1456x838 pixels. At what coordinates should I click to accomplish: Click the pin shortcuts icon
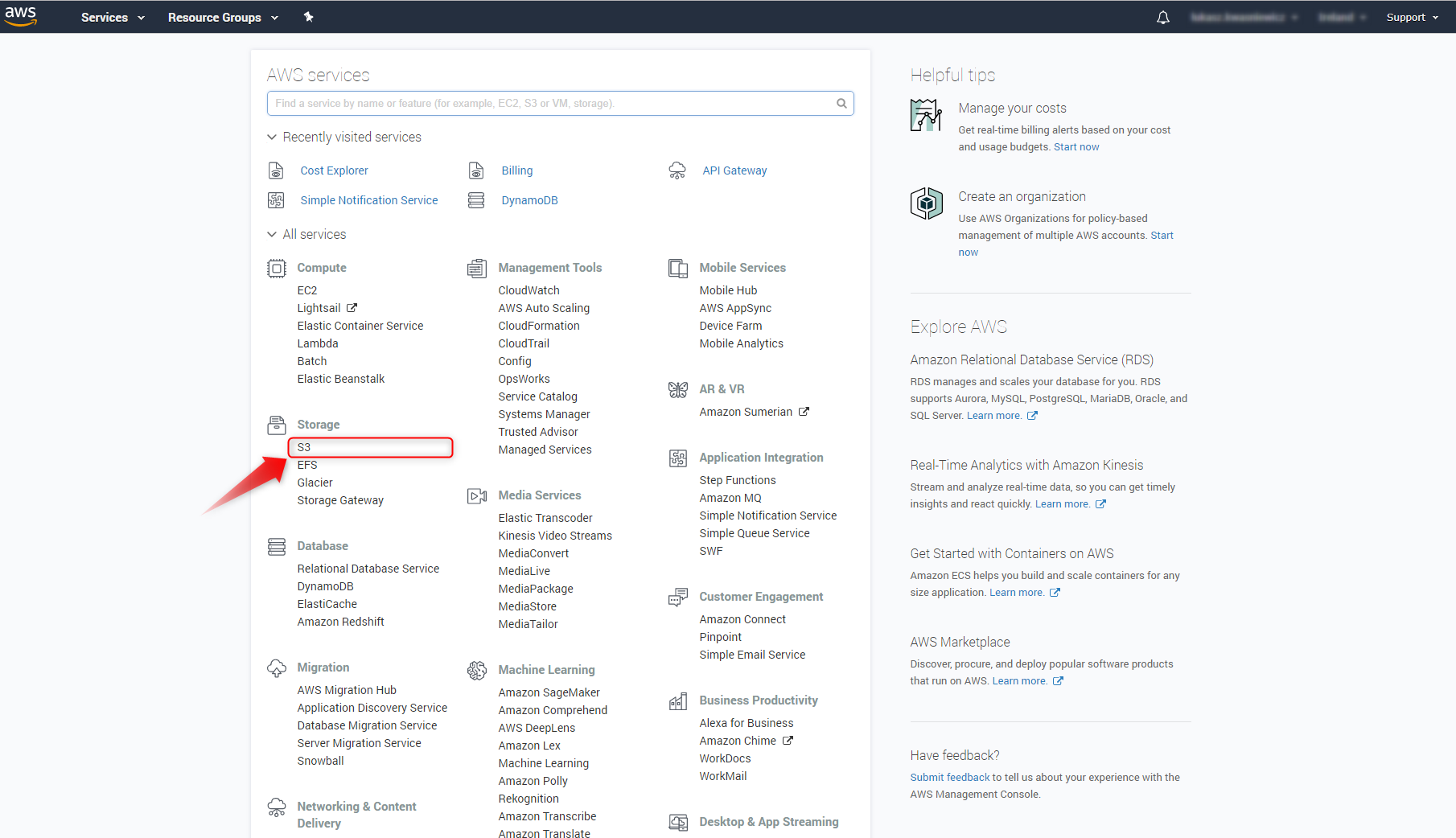point(308,17)
